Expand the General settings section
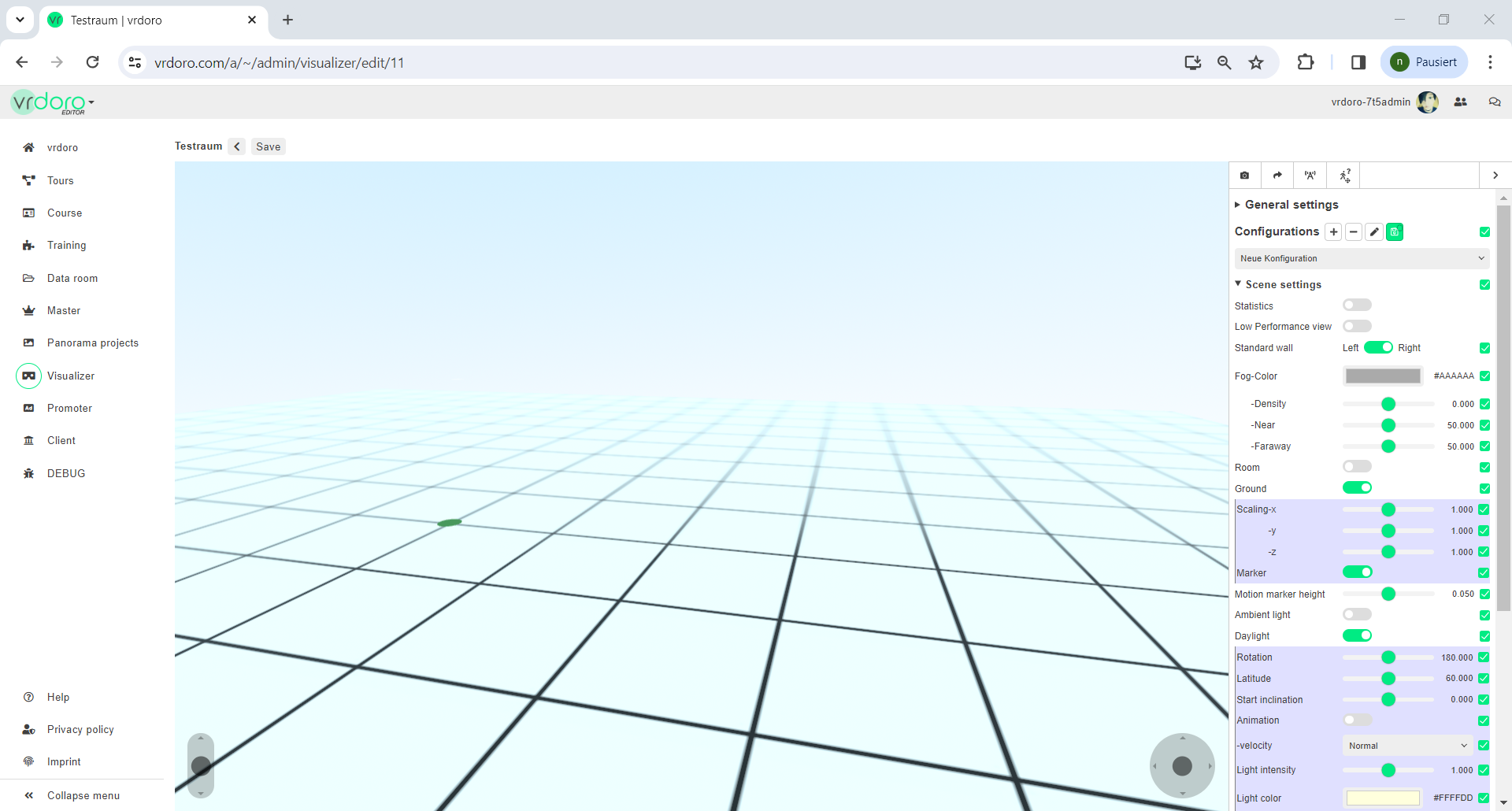The image size is (1512, 811). 1291,205
